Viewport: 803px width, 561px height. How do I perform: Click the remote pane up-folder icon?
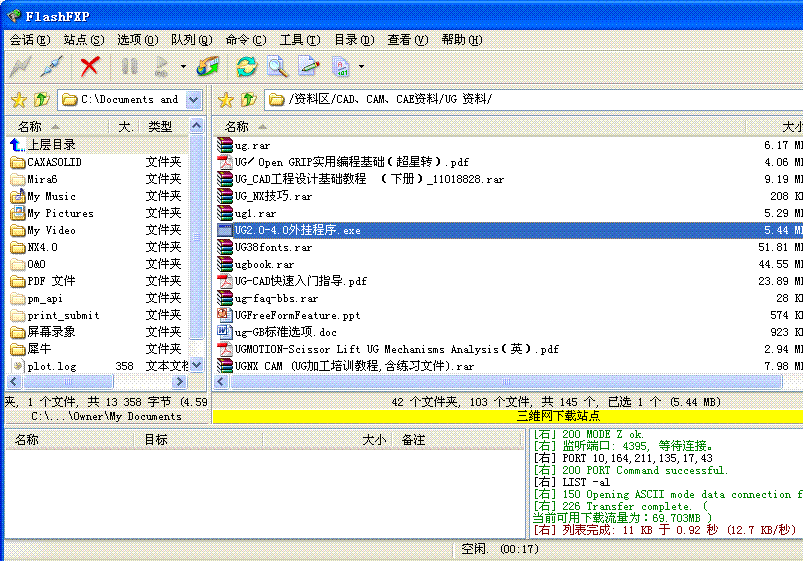click(248, 99)
